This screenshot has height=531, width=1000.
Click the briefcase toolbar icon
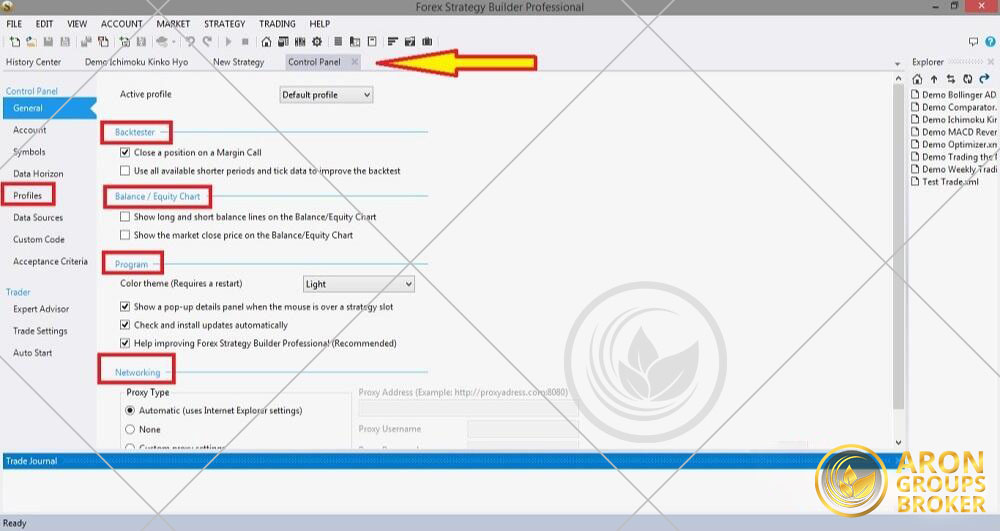tap(427, 42)
